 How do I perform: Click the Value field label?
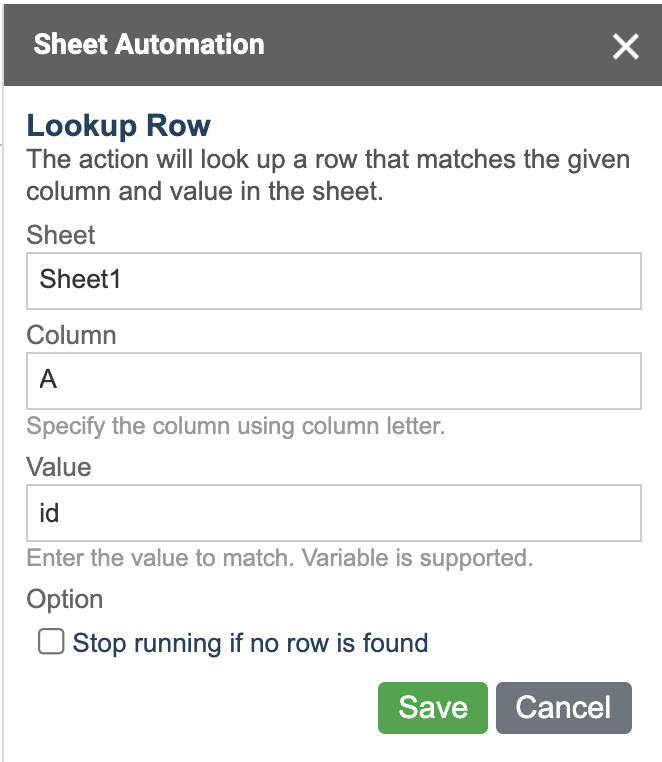click(59, 467)
